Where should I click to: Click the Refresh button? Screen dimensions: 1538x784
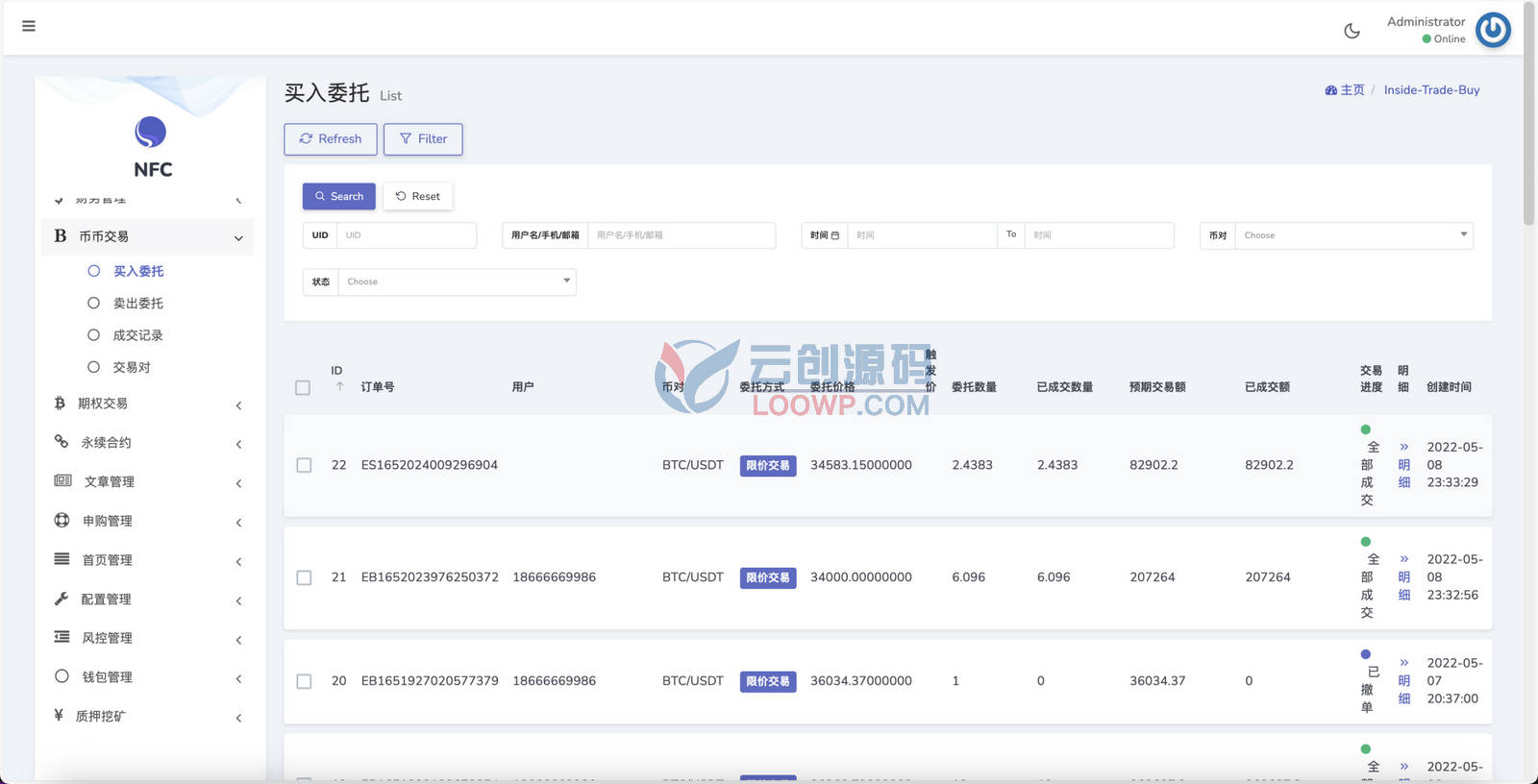click(x=331, y=139)
